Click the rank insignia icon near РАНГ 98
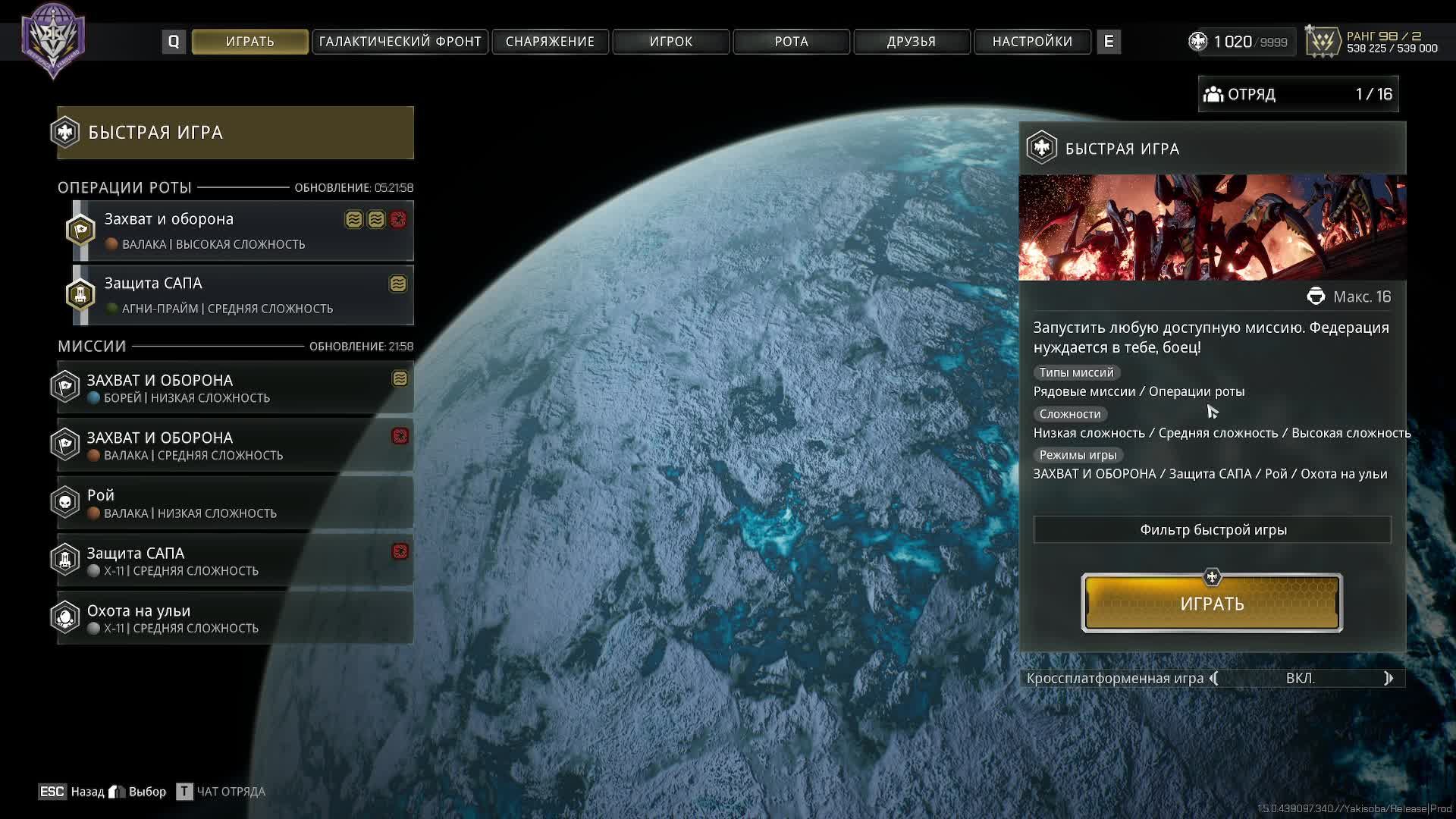Screen dimensions: 1456x819 tap(1323, 41)
